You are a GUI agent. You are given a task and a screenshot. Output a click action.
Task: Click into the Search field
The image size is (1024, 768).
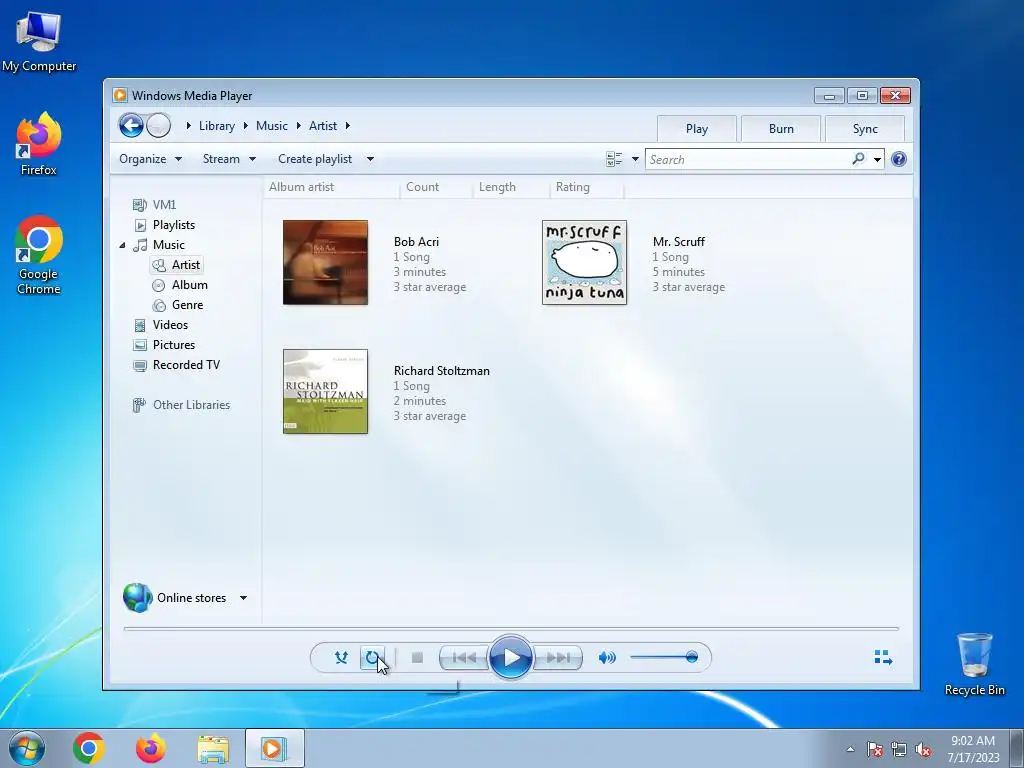[x=748, y=159]
